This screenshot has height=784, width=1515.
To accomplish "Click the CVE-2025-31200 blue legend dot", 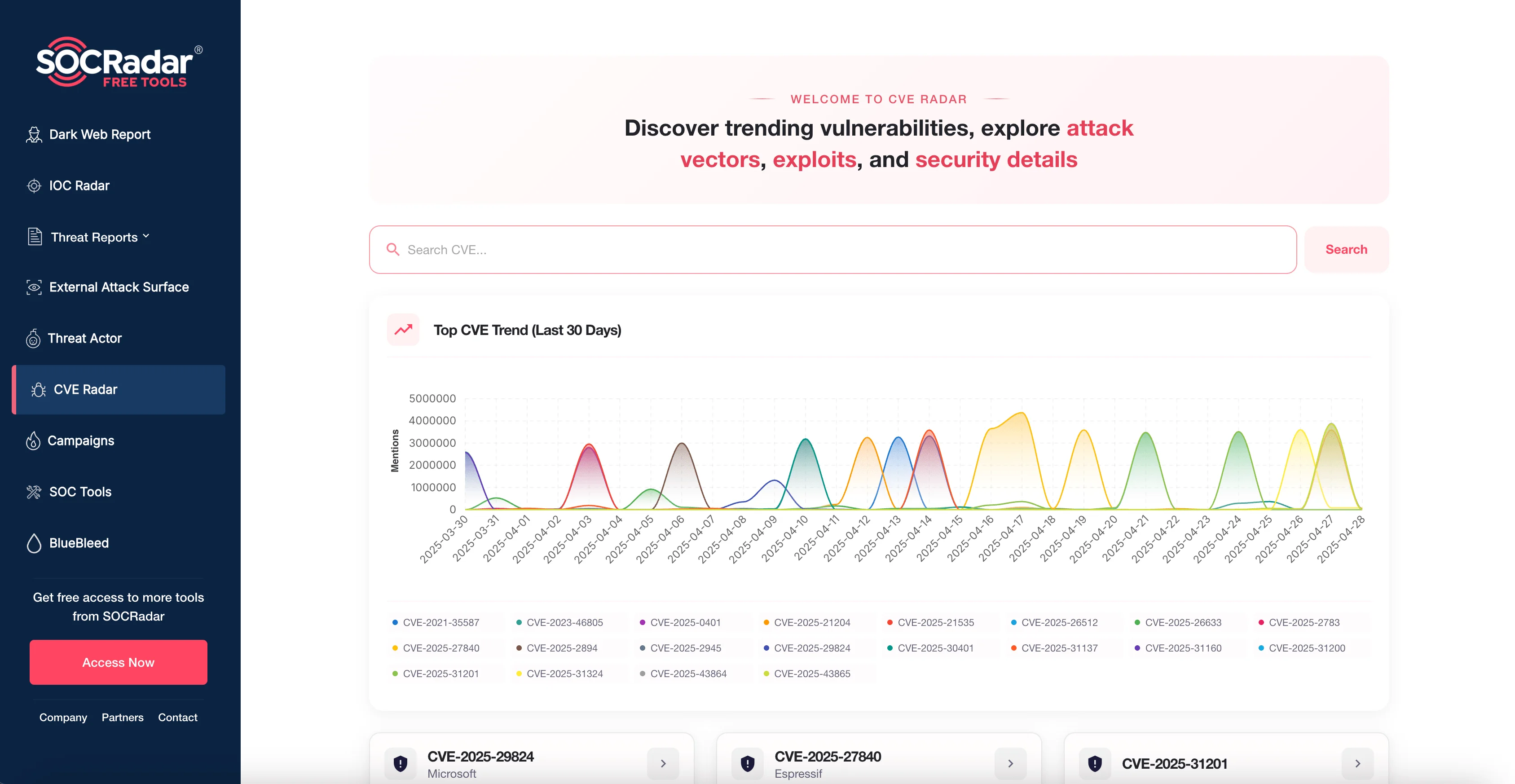I will [x=1261, y=648].
